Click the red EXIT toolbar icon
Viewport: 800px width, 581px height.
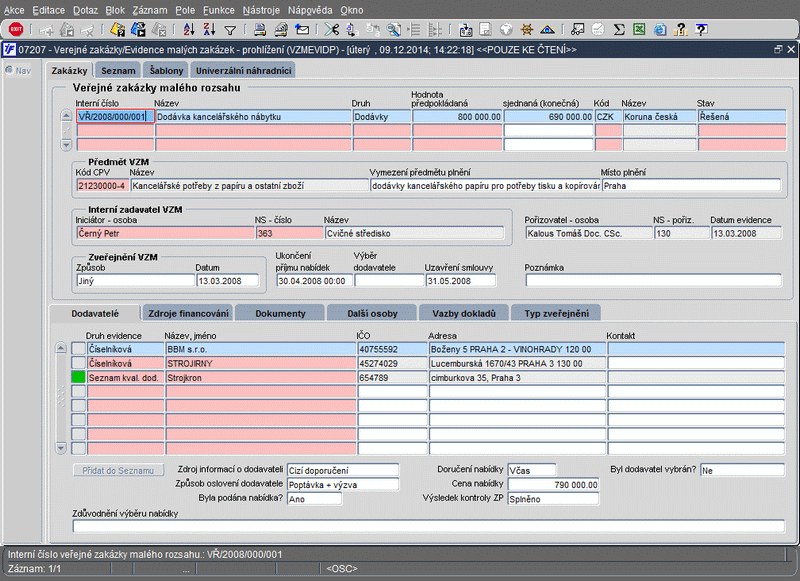[x=16, y=29]
